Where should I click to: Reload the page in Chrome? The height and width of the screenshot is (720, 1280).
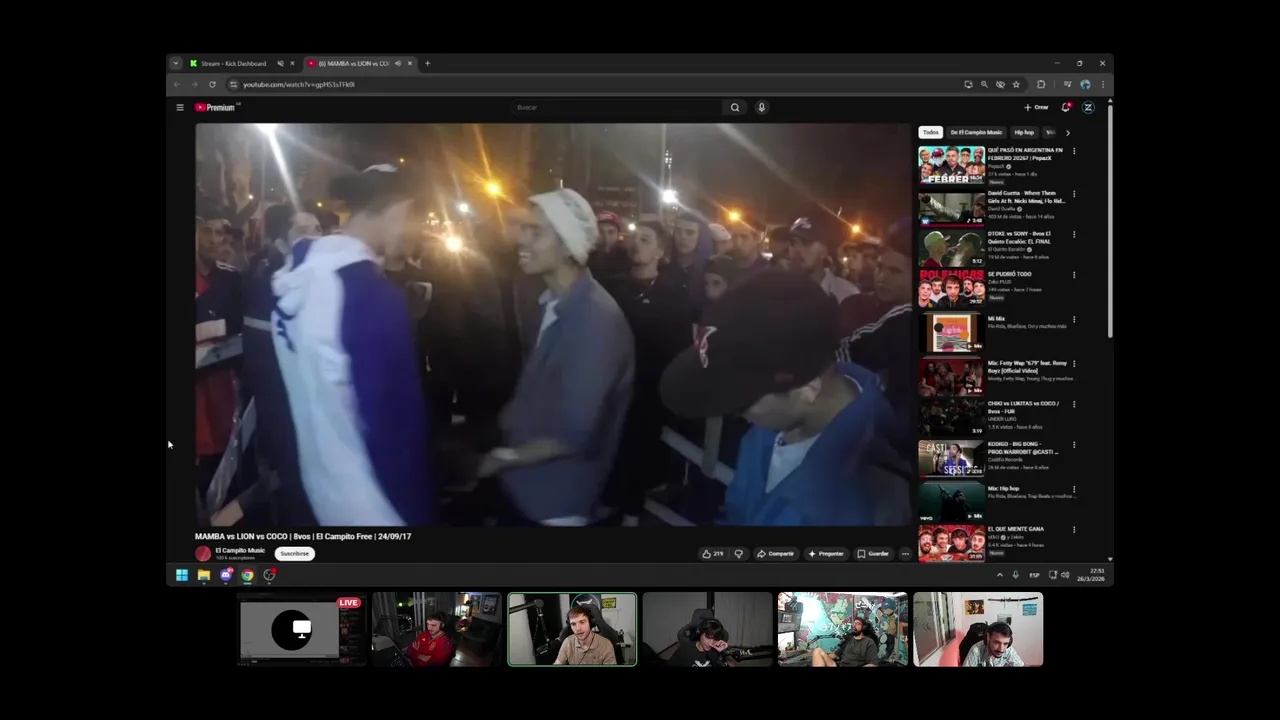(x=212, y=84)
